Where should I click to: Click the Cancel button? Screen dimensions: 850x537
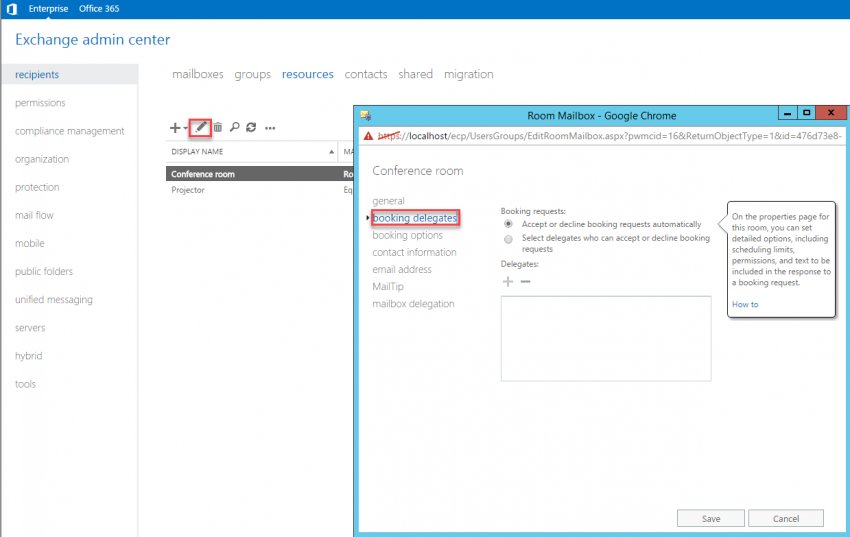(786, 518)
